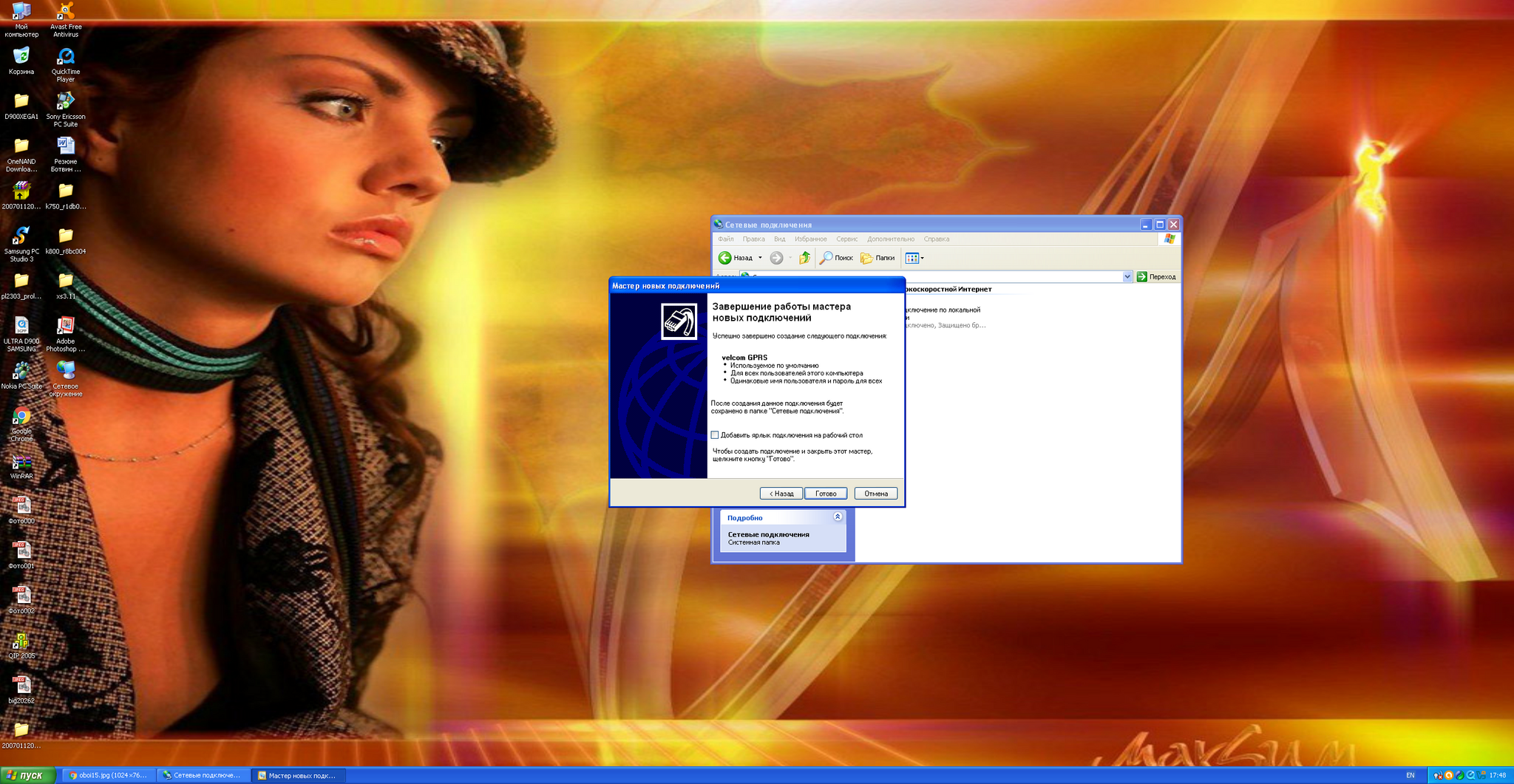Image resolution: width=1514 pixels, height=784 pixels.
Task: Open the Файл menu
Action: [726, 239]
